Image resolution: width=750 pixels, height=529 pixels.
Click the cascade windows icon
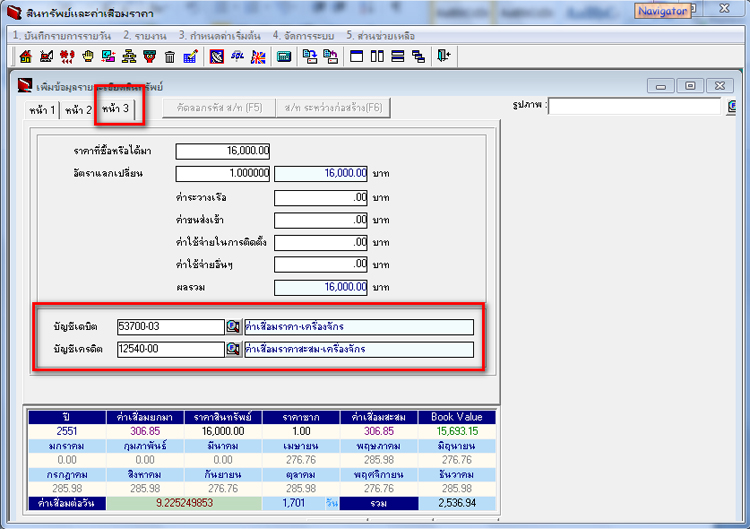pos(418,57)
